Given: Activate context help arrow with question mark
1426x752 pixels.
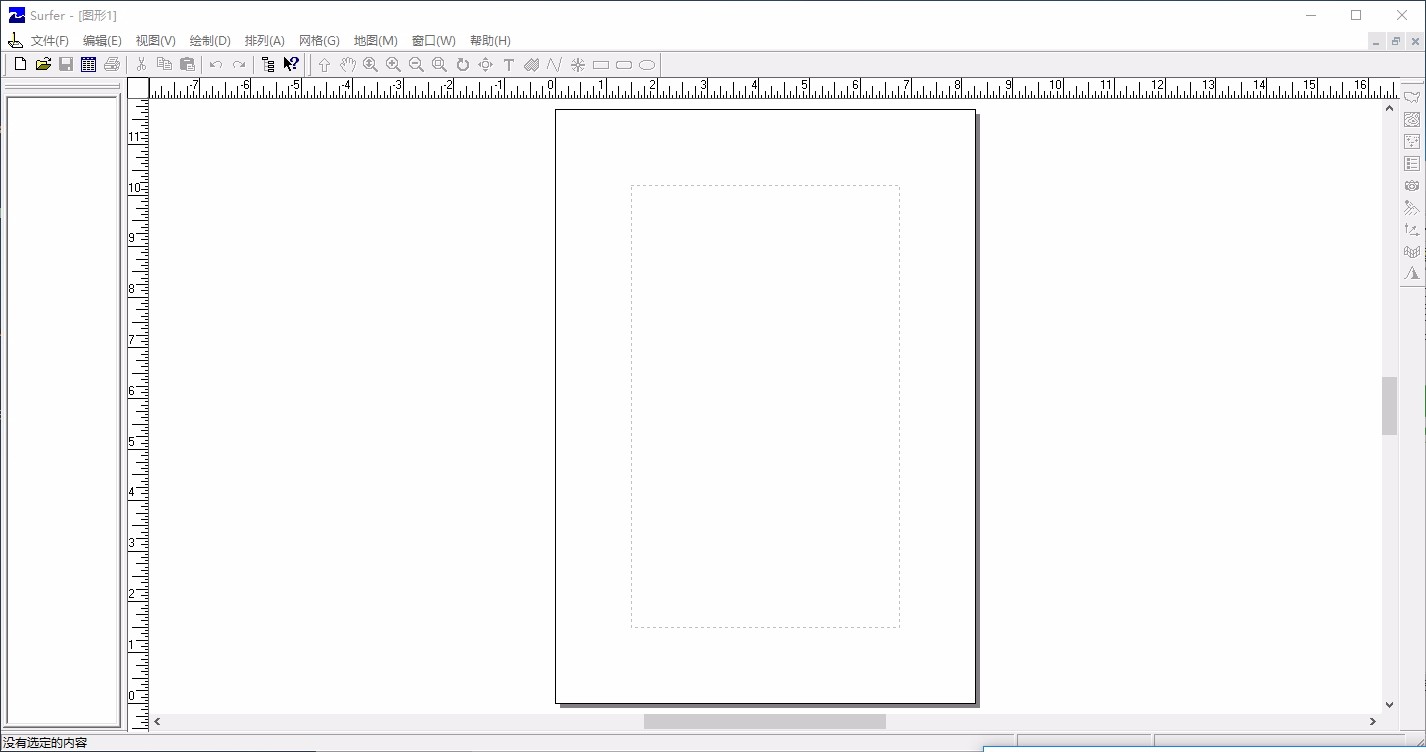Looking at the screenshot, I should coord(291,64).
